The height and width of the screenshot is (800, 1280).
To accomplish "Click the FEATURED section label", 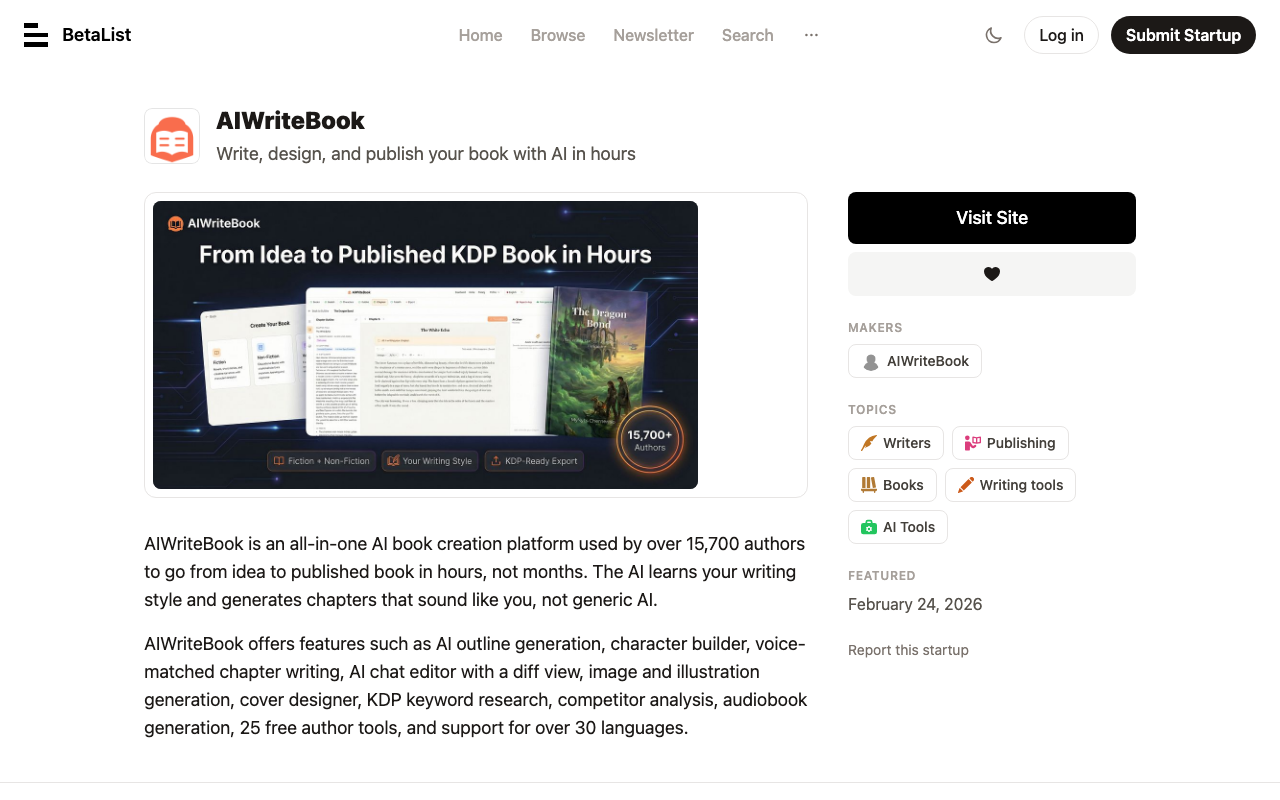I will coord(882,576).
